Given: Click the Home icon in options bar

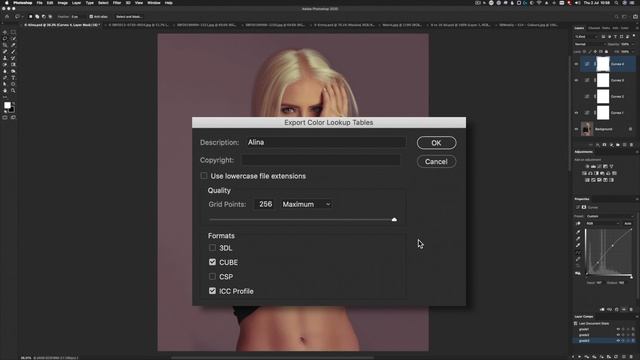Looking at the screenshot, I should pos(7,17).
